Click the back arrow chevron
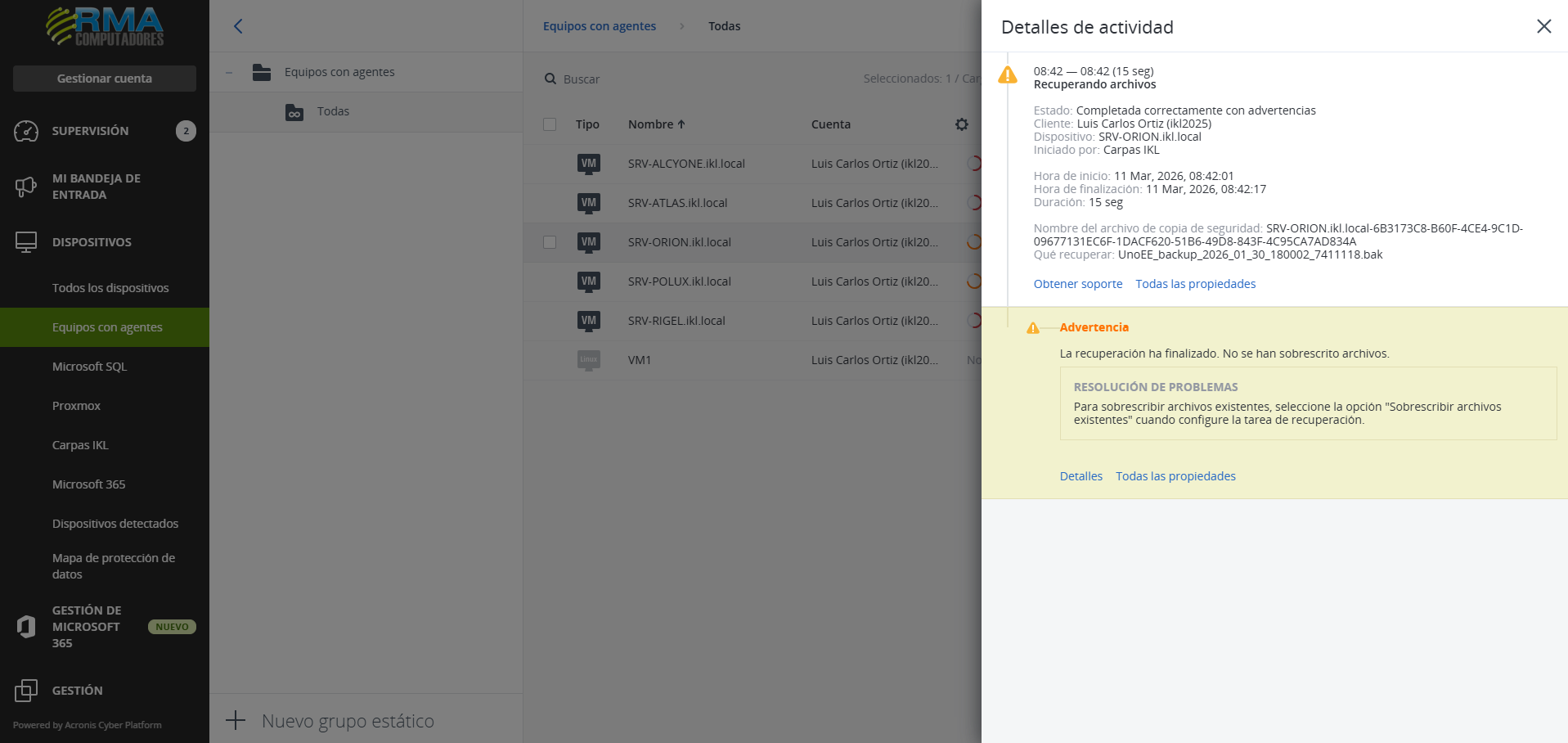 [x=238, y=26]
